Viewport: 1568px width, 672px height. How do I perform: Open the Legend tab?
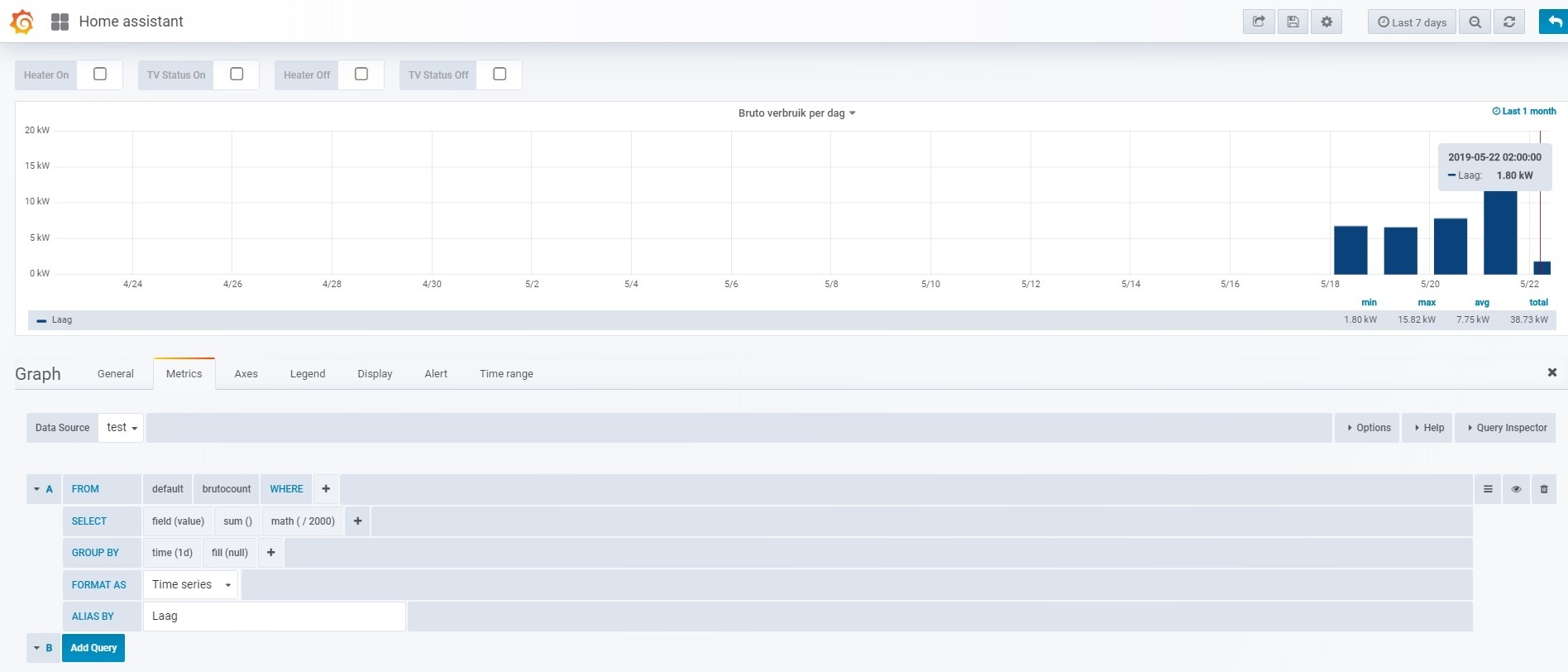[x=308, y=374]
